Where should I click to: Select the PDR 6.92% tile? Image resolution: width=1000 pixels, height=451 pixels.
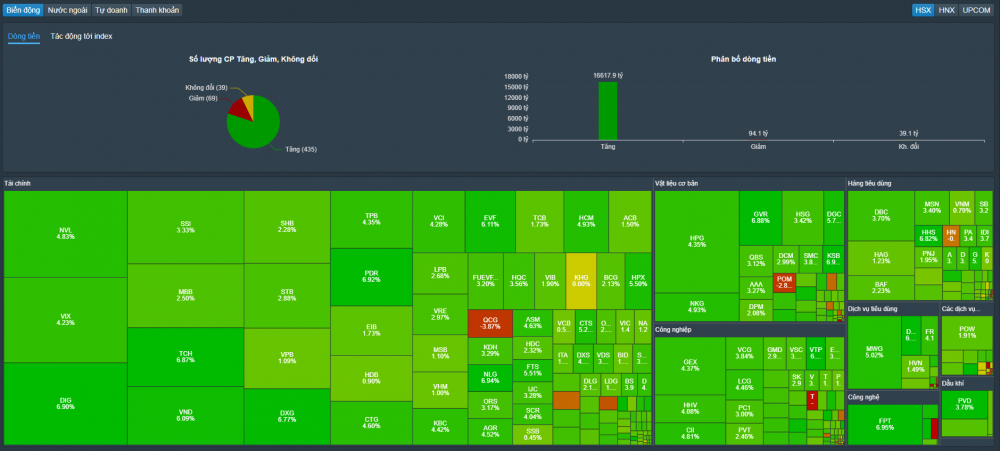(371, 277)
